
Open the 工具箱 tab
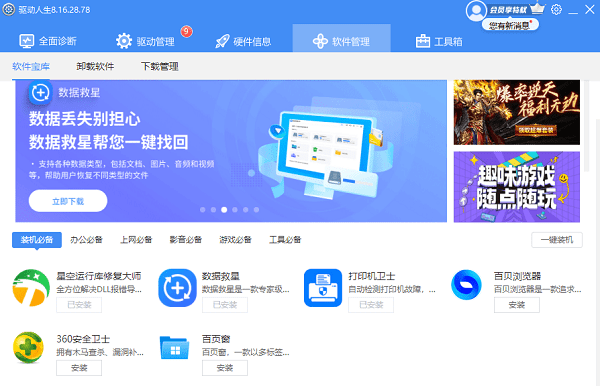tap(439, 41)
